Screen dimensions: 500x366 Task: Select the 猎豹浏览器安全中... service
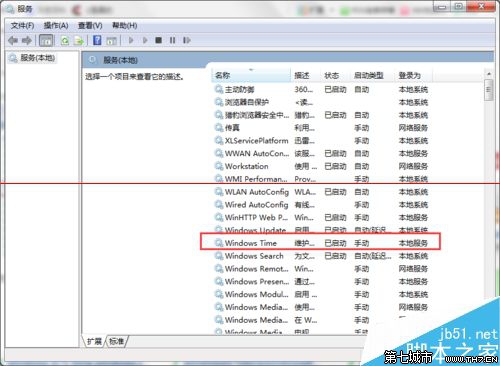321,115
